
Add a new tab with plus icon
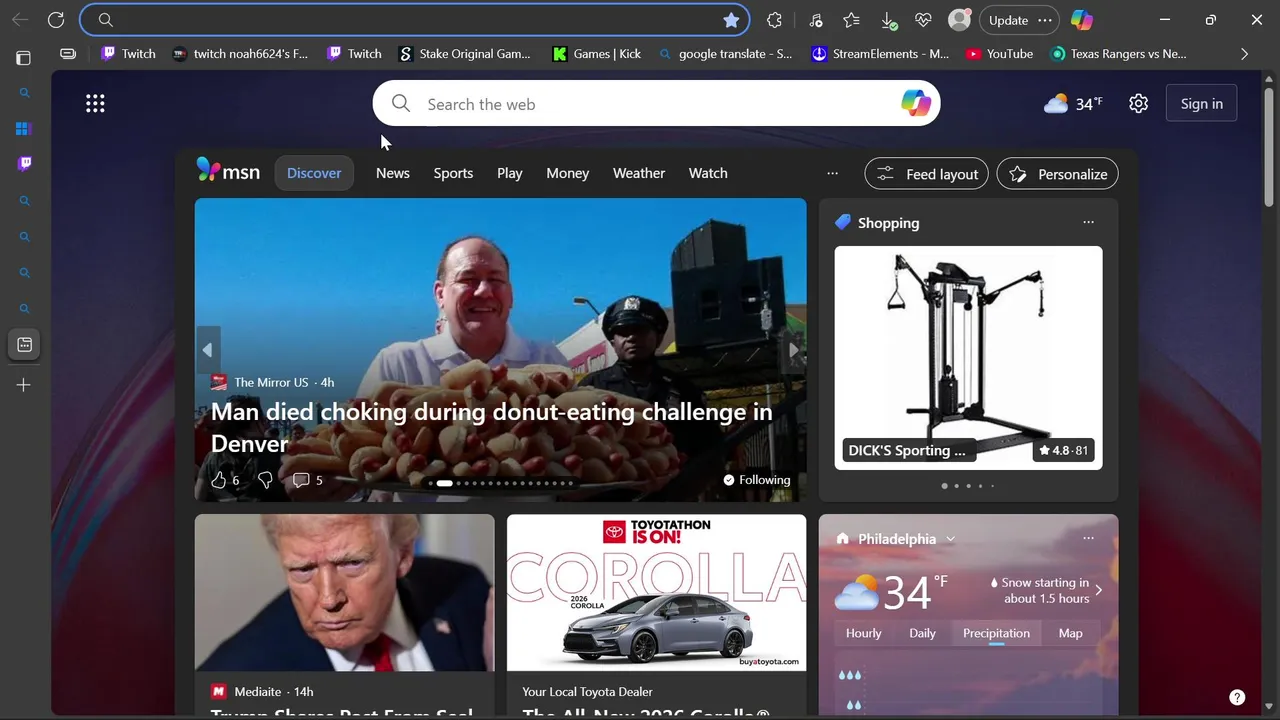click(24, 385)
